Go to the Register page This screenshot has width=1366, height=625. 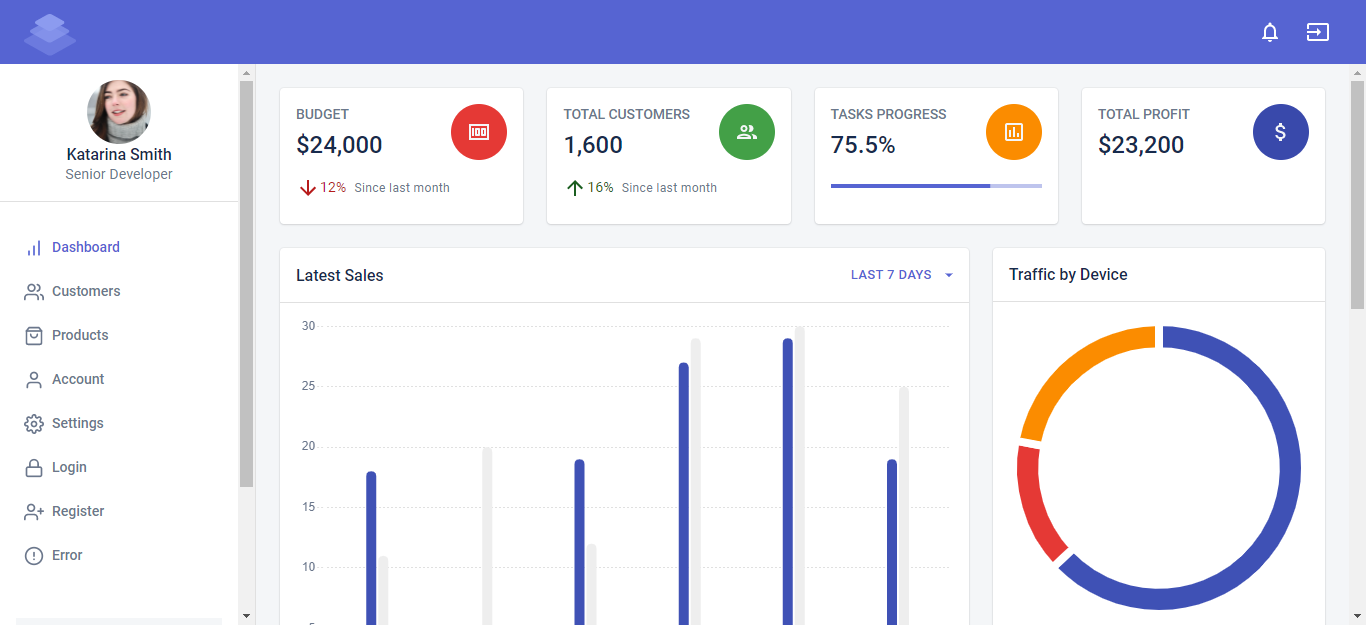point(77,511)
